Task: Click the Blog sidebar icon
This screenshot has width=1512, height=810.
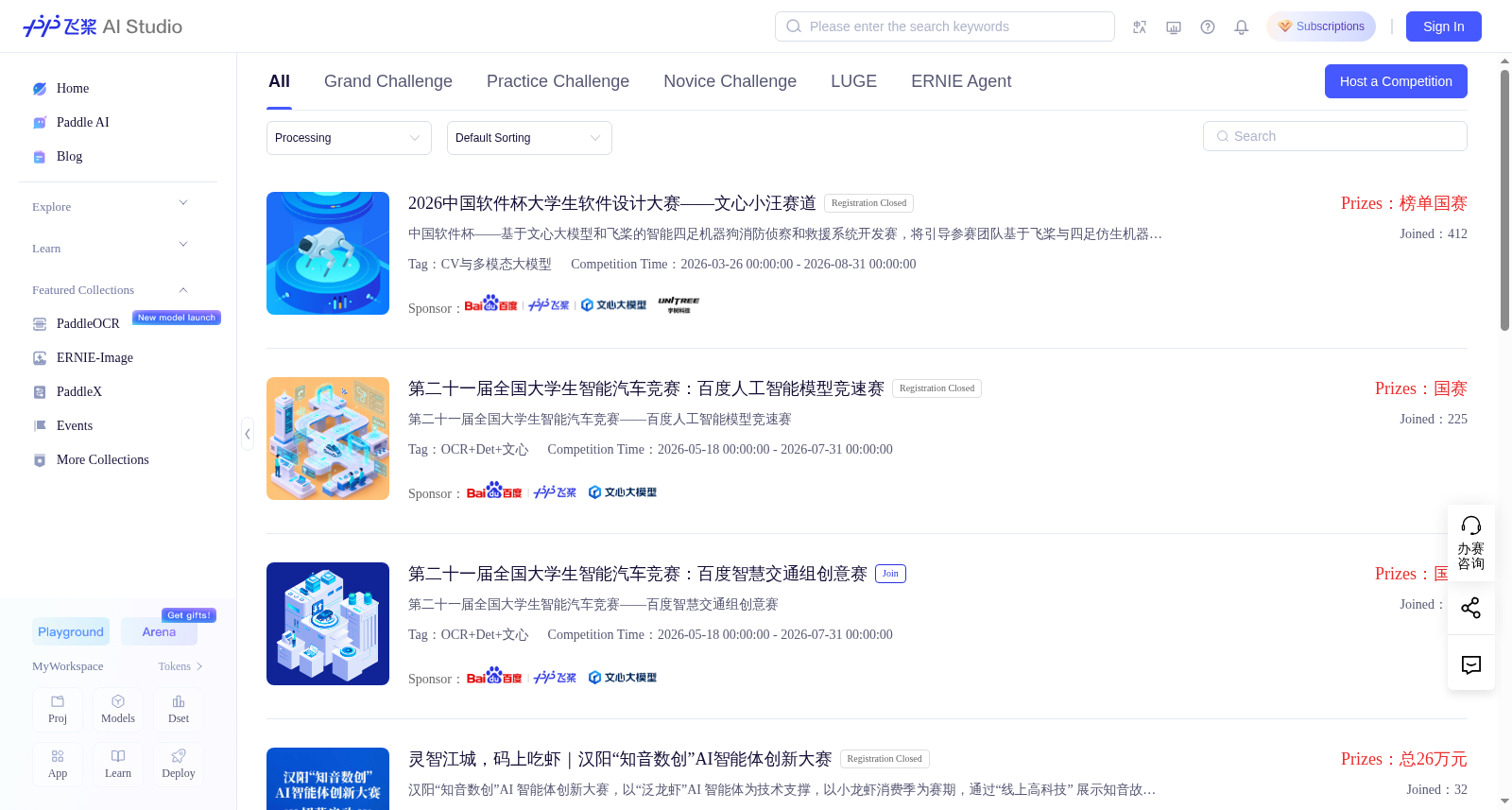Action: pyautogui.click(x=40, y=157)
